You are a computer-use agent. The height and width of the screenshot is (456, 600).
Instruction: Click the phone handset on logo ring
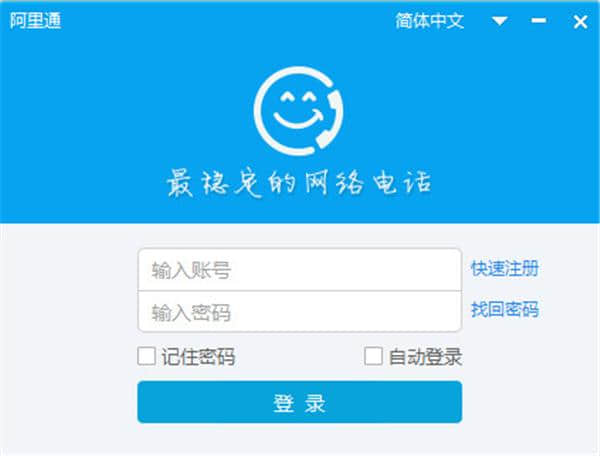coord(331,119)
